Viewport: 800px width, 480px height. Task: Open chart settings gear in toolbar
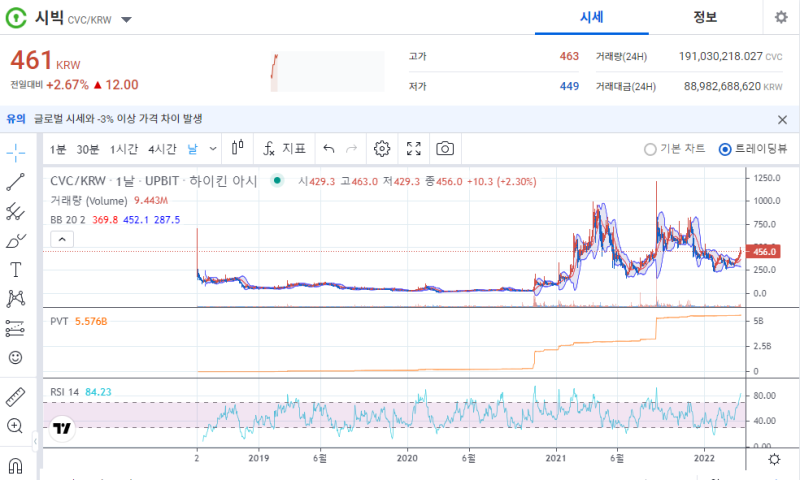[382, 148]
